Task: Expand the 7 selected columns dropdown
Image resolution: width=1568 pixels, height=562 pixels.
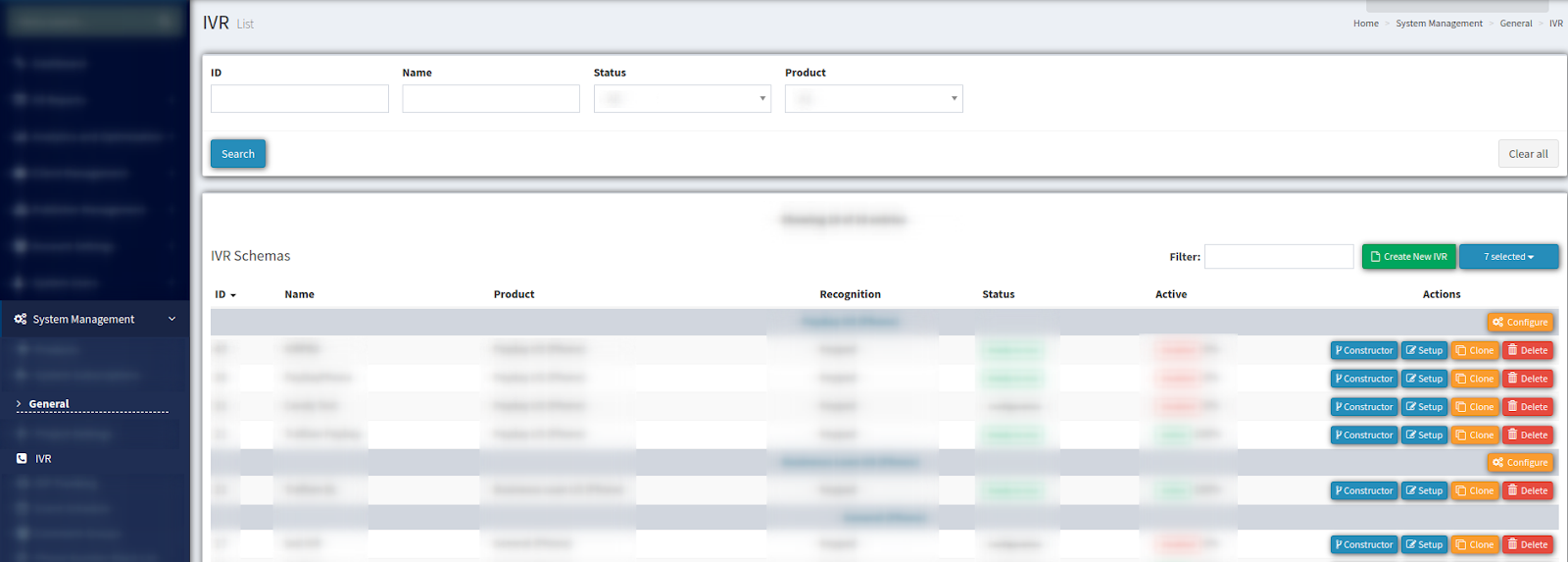Action: [1508, 257]
